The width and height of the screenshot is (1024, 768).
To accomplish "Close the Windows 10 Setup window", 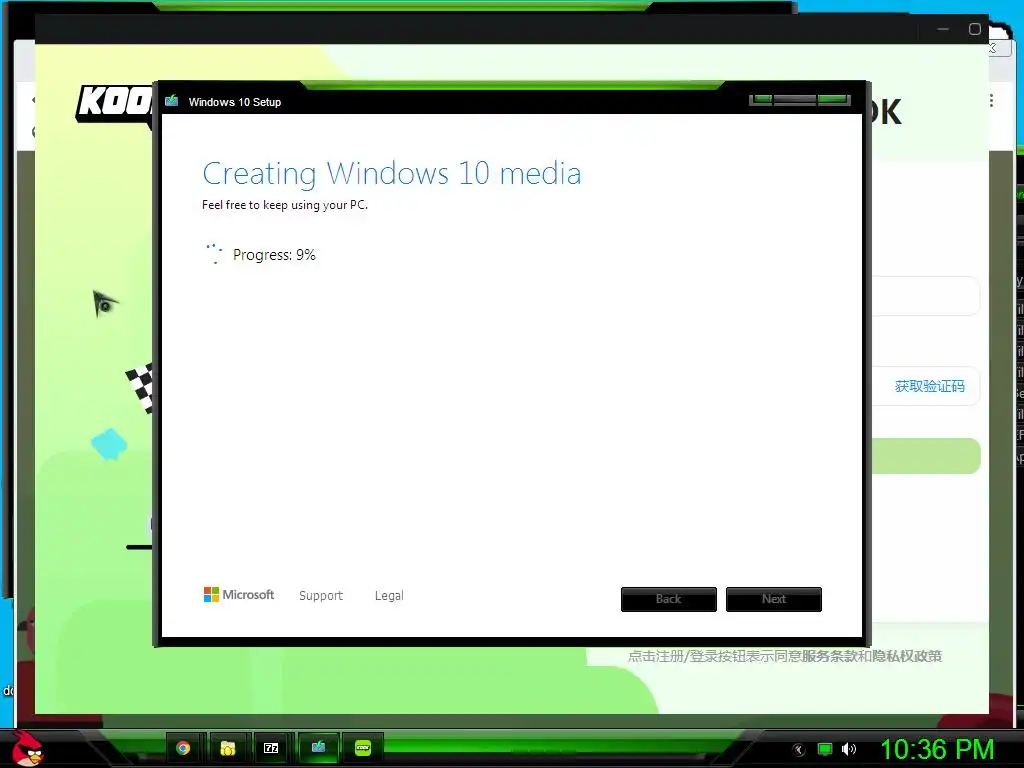I will point(834,100).
